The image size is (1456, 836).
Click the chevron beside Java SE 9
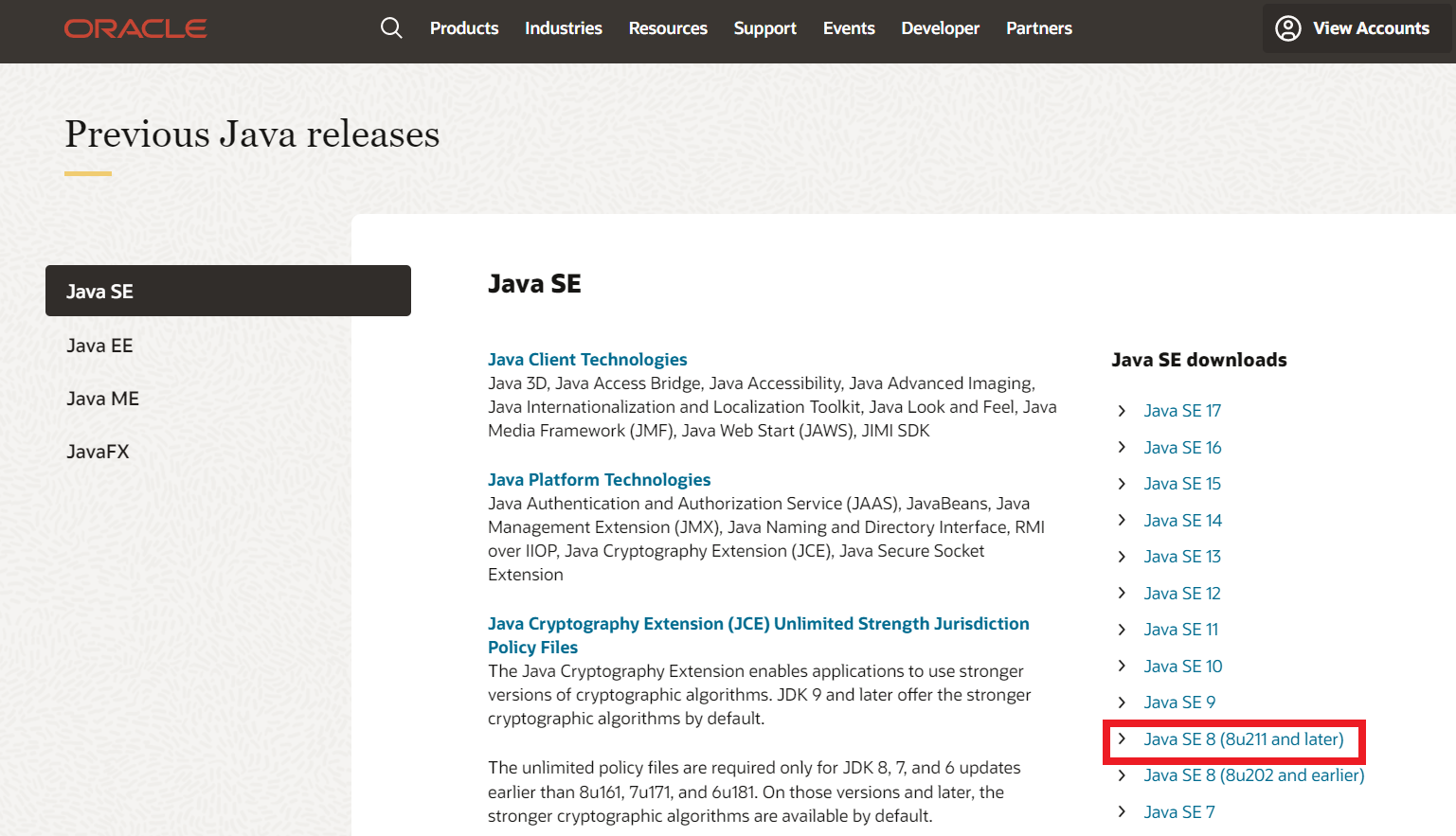(x=1122, y=703)
